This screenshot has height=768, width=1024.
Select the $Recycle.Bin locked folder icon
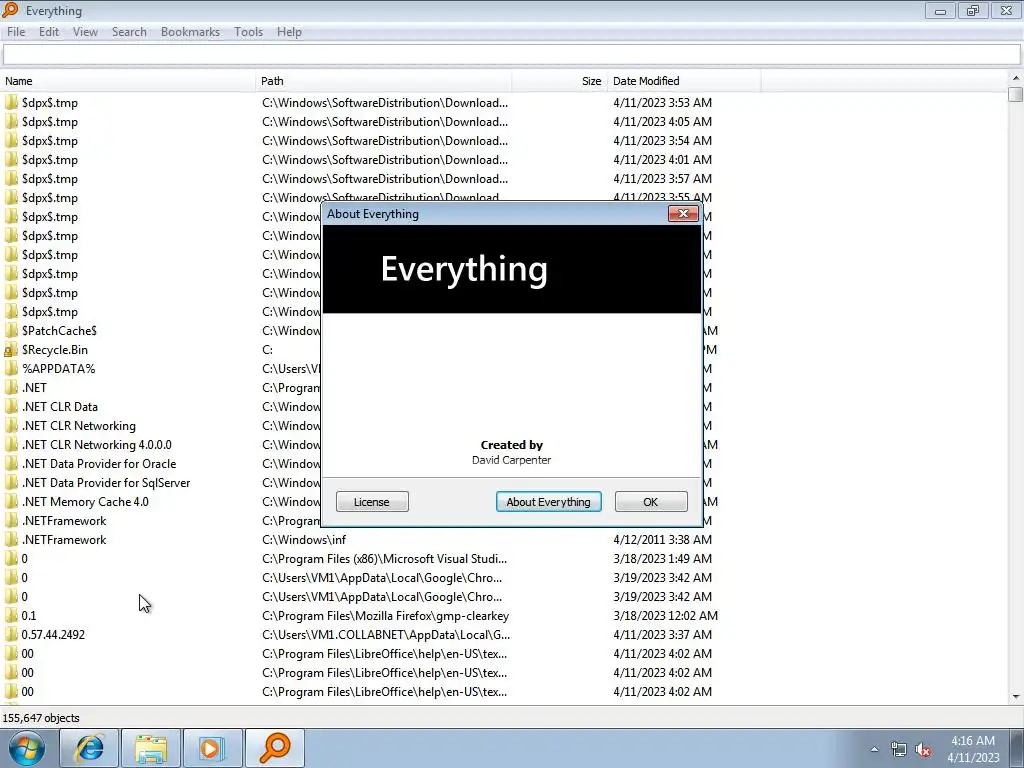point(11,350)
